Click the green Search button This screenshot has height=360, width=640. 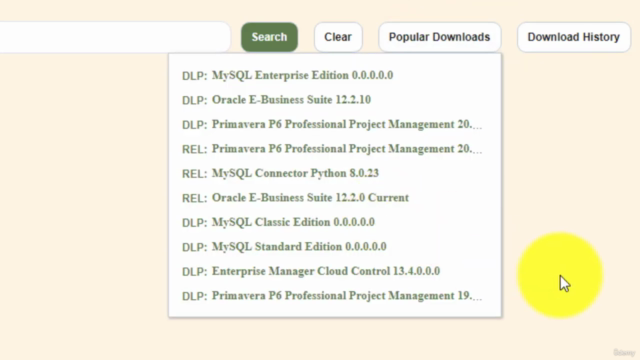(x=269, y=37)
